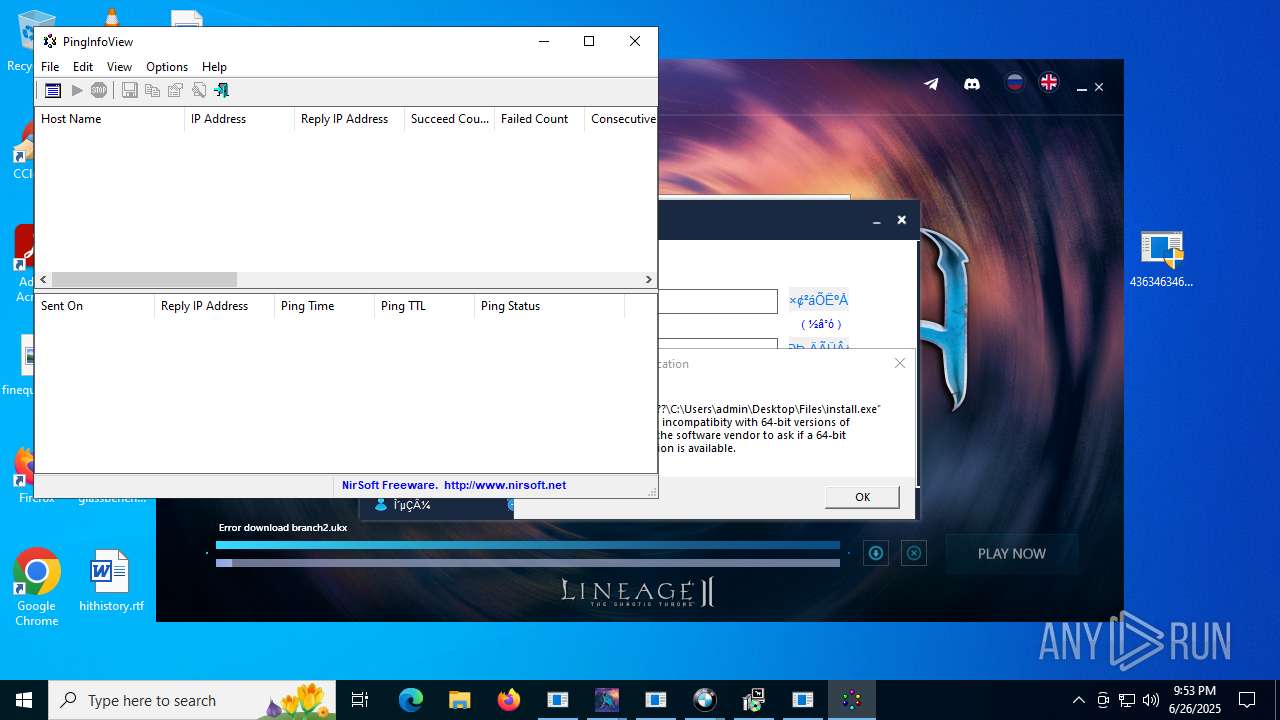This screenshot has width=1280, height=720.
Task: Open Task View on the taskbar
Action: (x=360, y=700)
